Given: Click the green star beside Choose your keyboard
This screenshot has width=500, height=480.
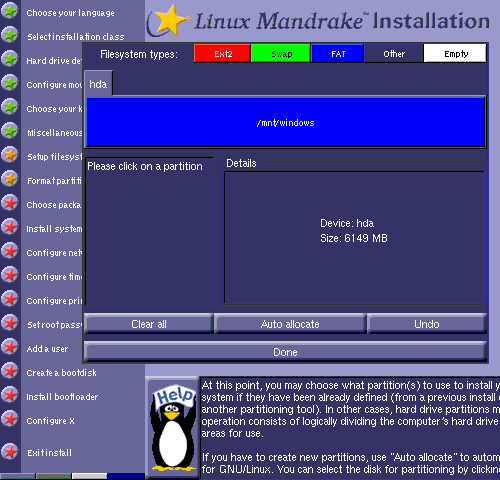Looking at the screenshot, I should [x=10, y=107].
